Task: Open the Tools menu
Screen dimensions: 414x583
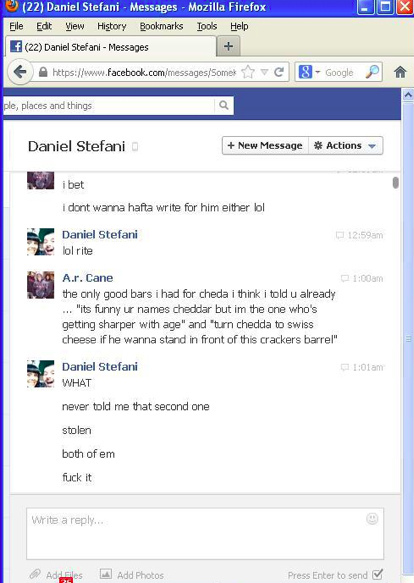Action: pos(207,26)
